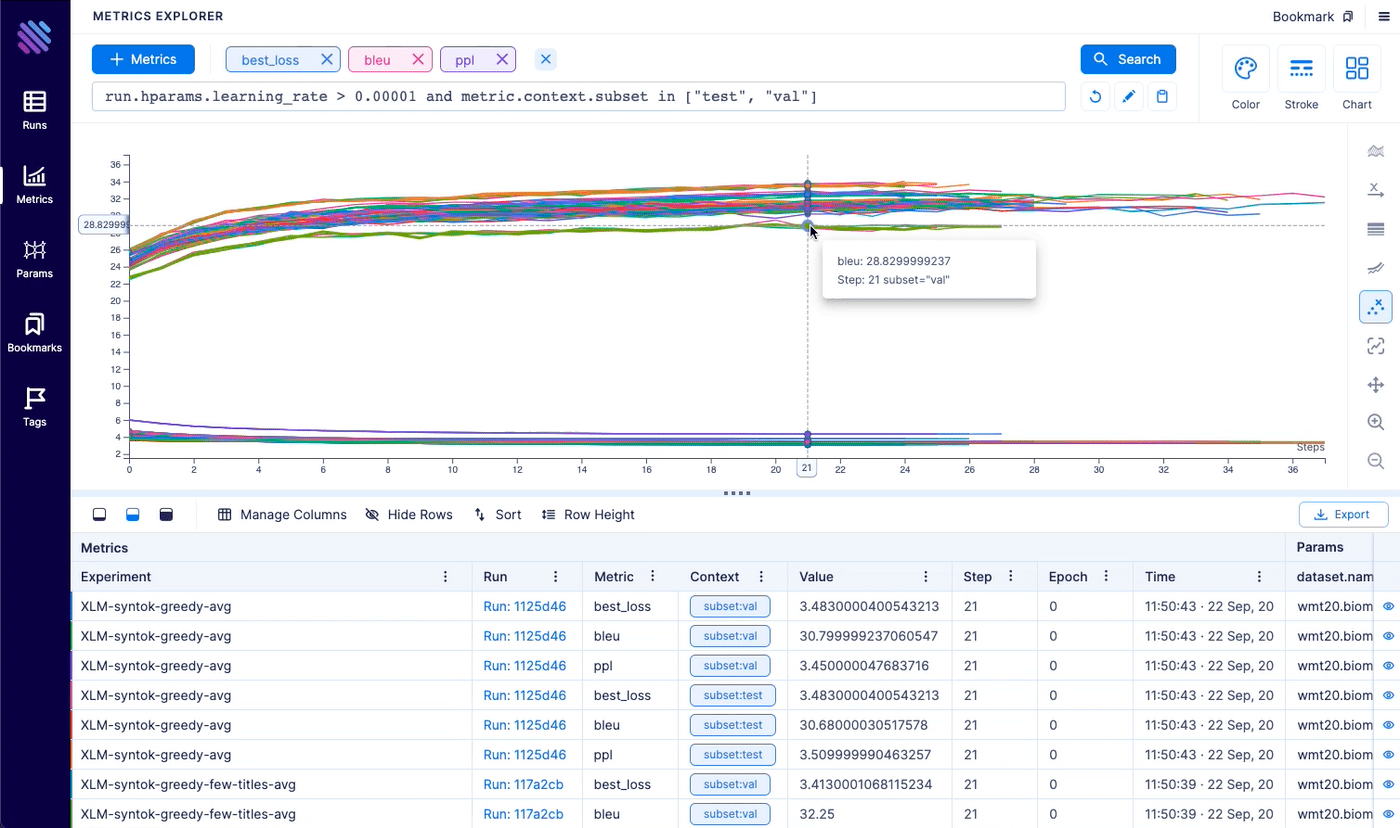Open the smoothing options icon

click(x=1375, y=268)
